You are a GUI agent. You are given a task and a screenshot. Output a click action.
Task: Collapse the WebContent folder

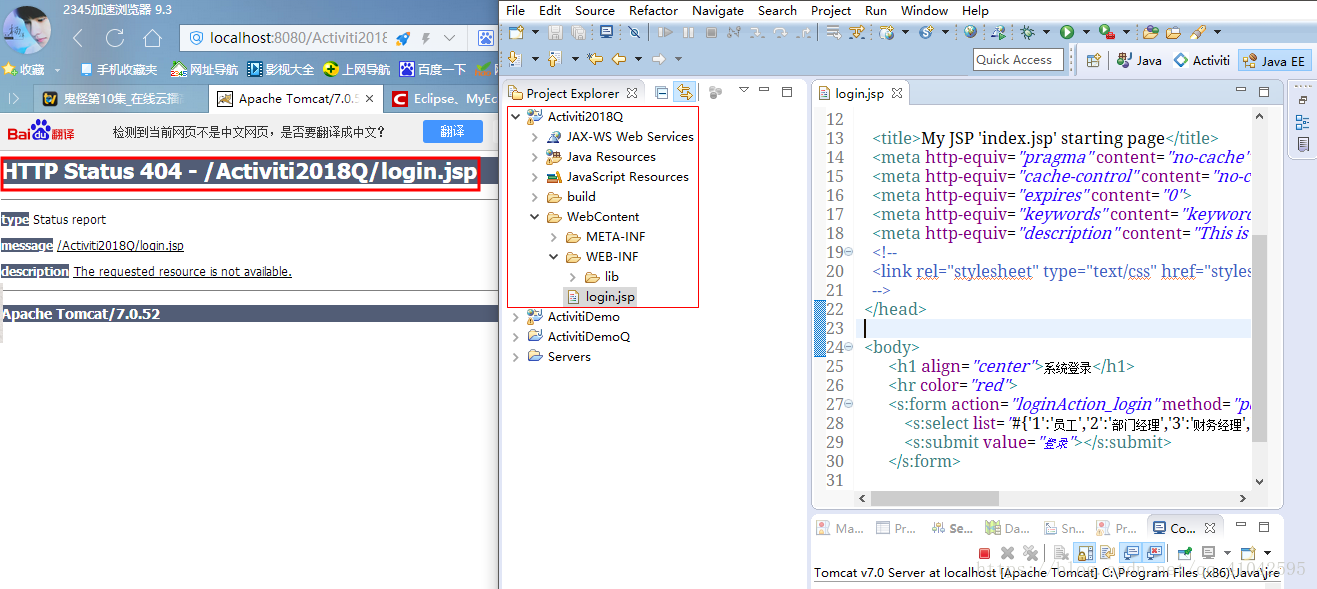coord(535,217)
